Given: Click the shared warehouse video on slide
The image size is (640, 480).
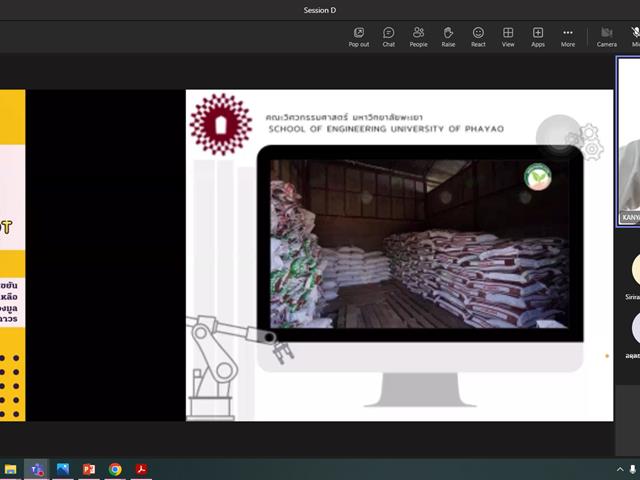Looking at the screenshot, I should (419, 244).
